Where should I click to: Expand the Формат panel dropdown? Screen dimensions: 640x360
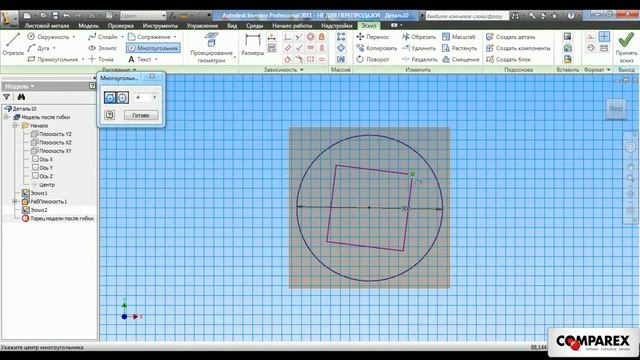609,70
